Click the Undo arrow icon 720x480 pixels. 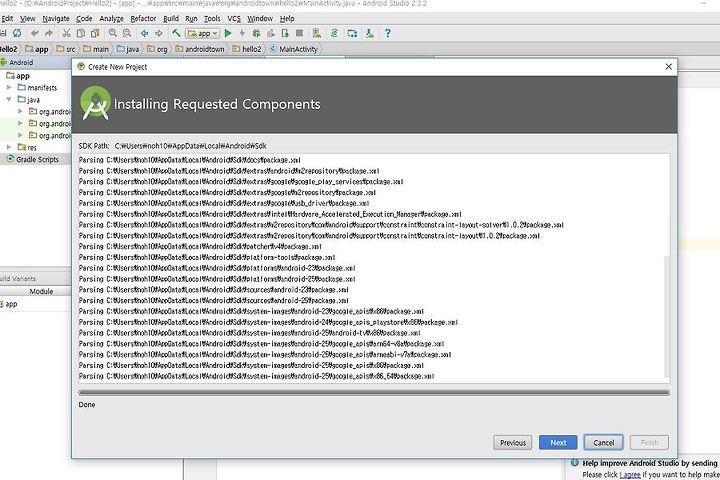[34, 33]
